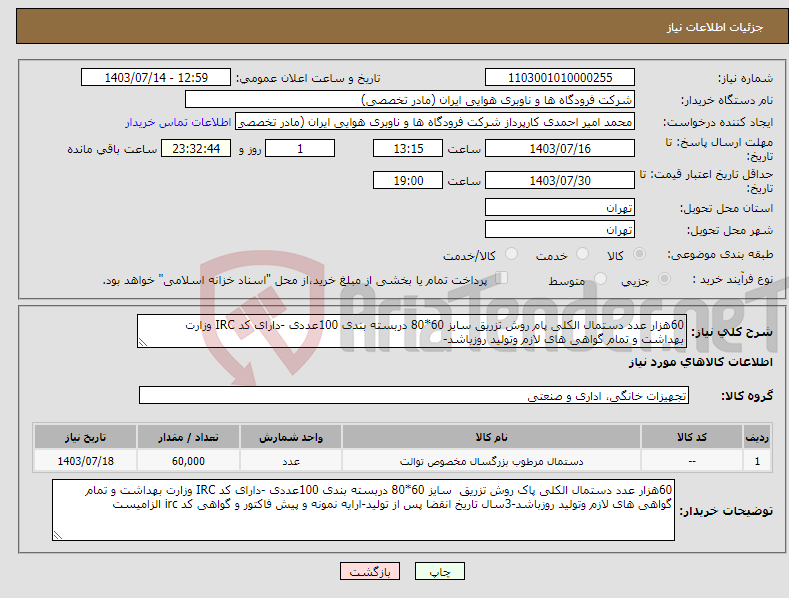This screenshot has width=789, height=598.
Task: Click the واحد شمارش column header
Action: (x=291, y=437)
